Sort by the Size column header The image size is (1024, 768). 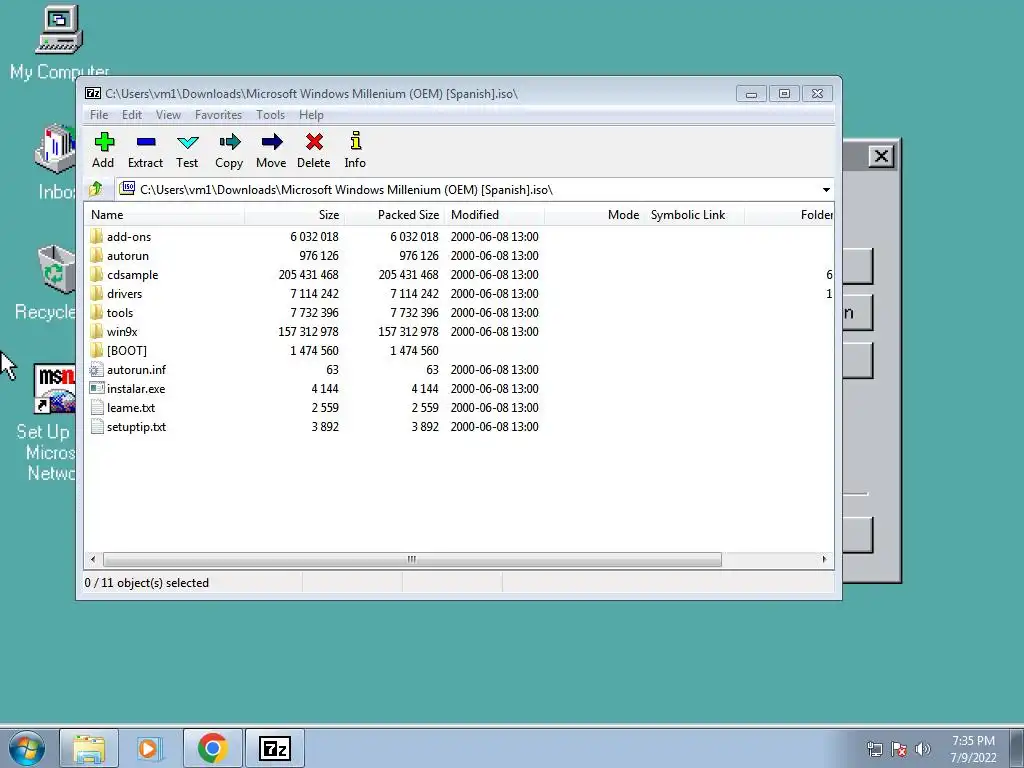295,215
